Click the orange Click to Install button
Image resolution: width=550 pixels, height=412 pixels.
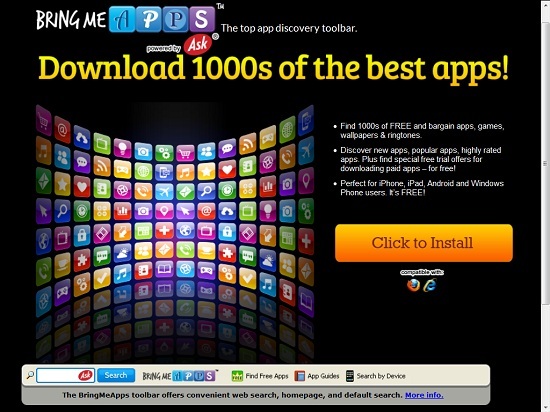[424, 243]
